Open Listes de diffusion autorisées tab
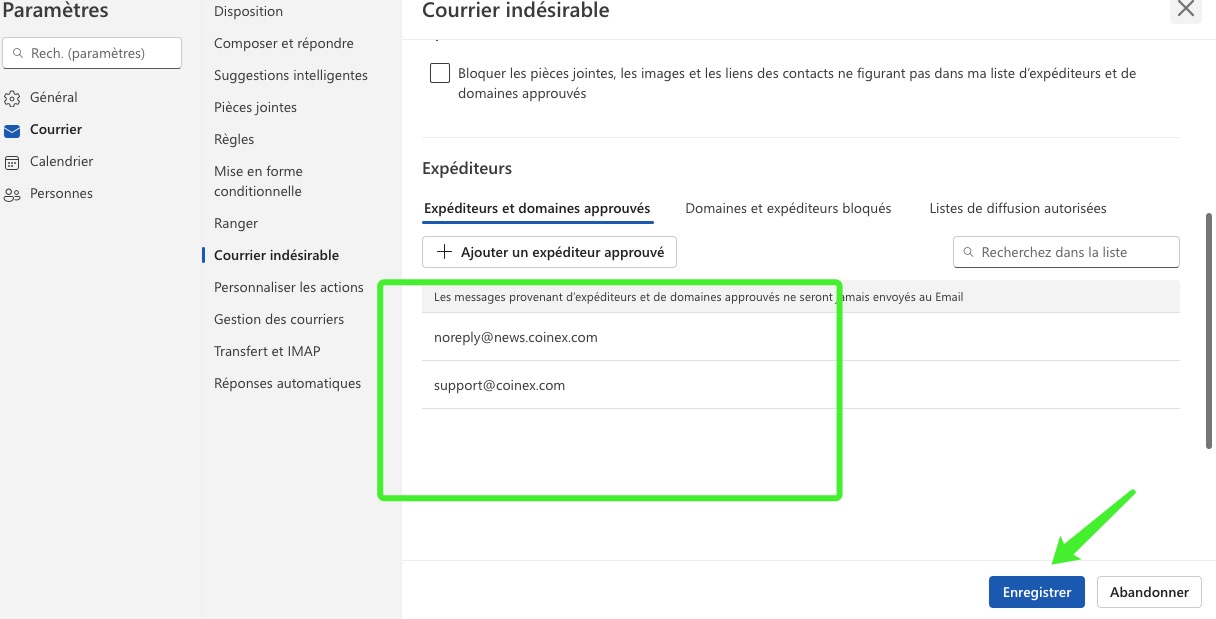 (1017, 208)
